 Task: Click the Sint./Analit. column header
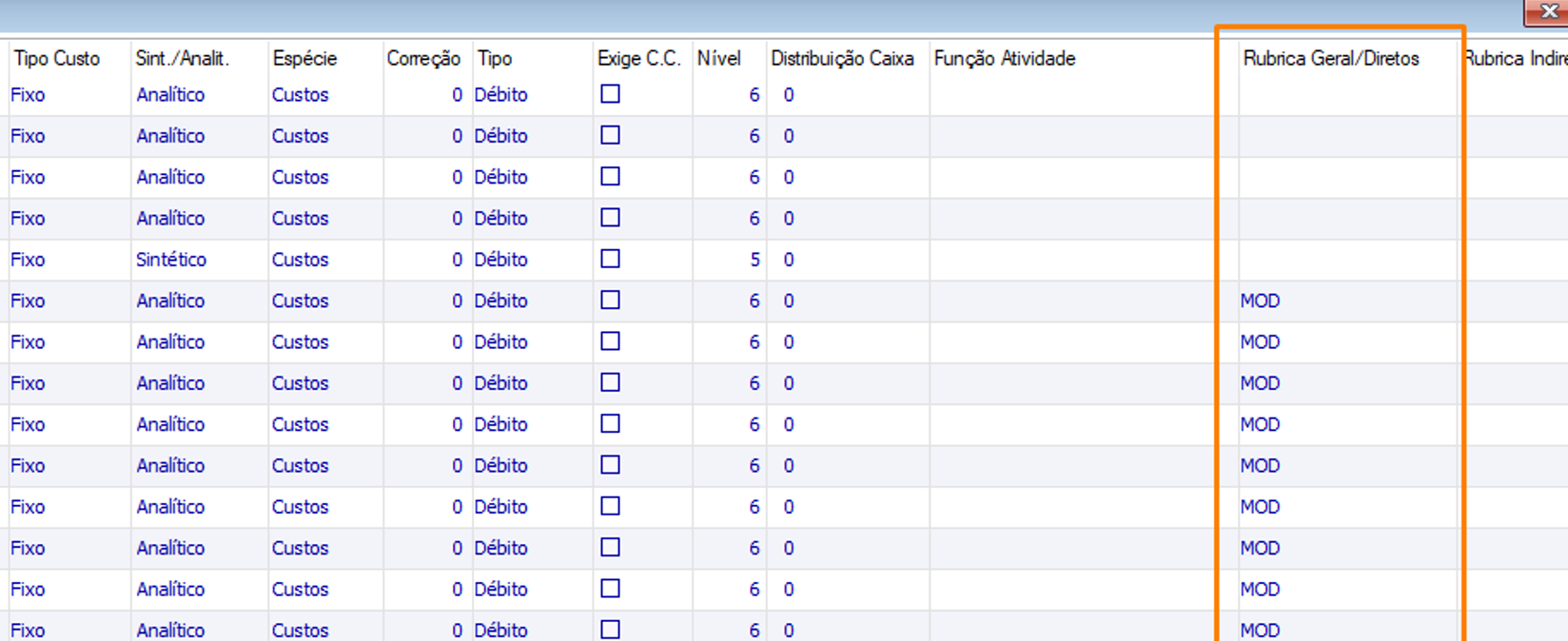[x=182, y=58]
